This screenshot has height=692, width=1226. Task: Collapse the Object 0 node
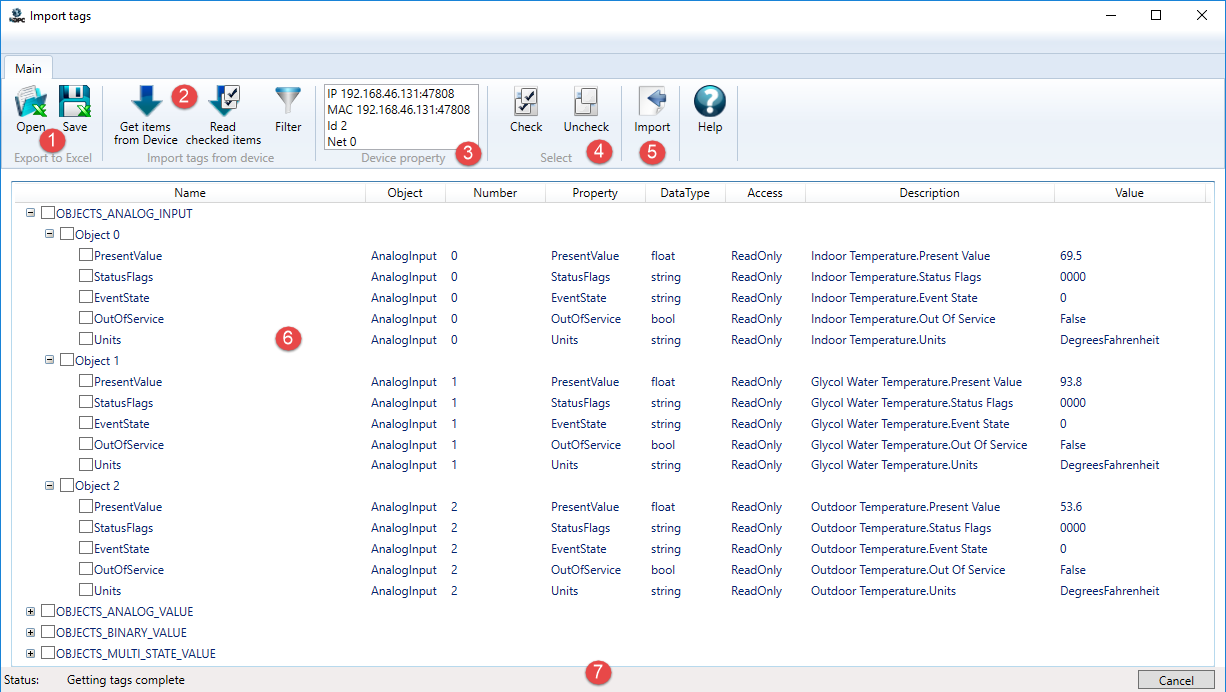pyautogui.click(x=50, y=234)
